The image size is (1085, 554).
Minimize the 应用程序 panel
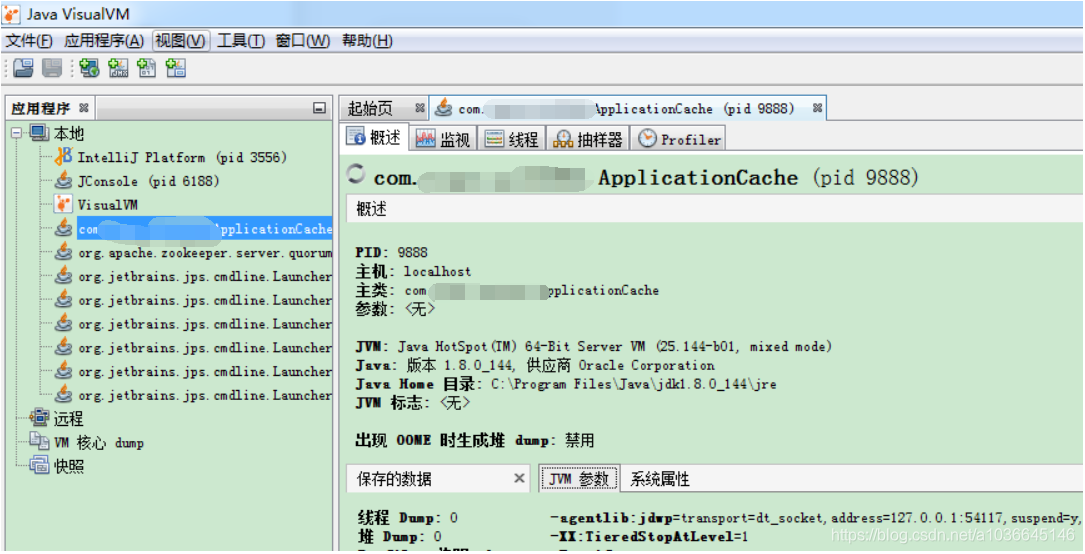(319, 109)
